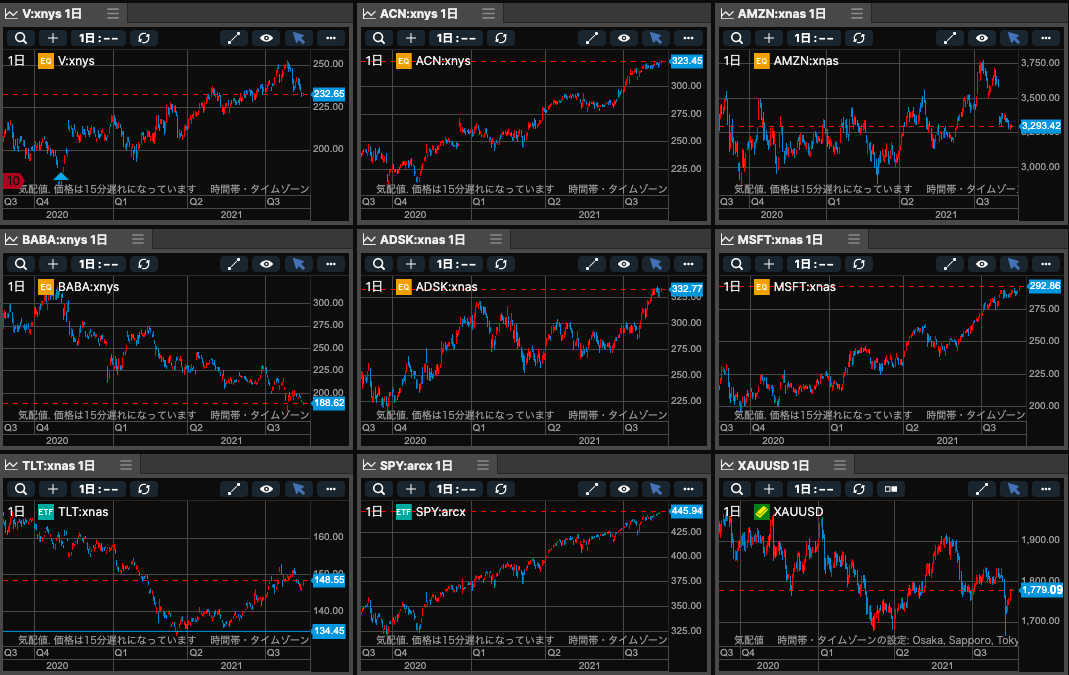Click the plus icon in ADSK:xnas toolbar
The image size is (1069, 675).
pos(410,264)
